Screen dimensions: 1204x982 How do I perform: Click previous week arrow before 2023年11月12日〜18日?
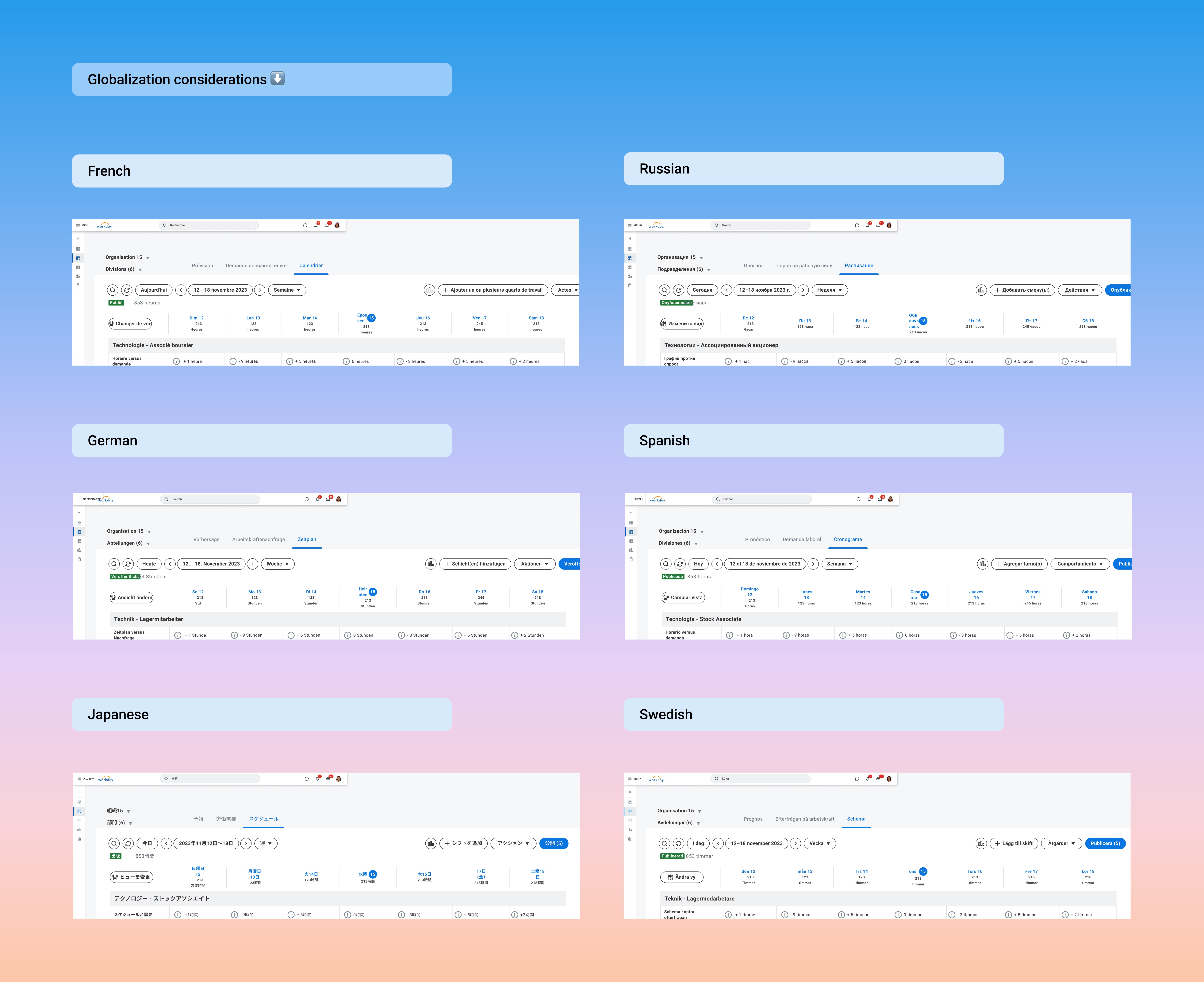(166, 843)
